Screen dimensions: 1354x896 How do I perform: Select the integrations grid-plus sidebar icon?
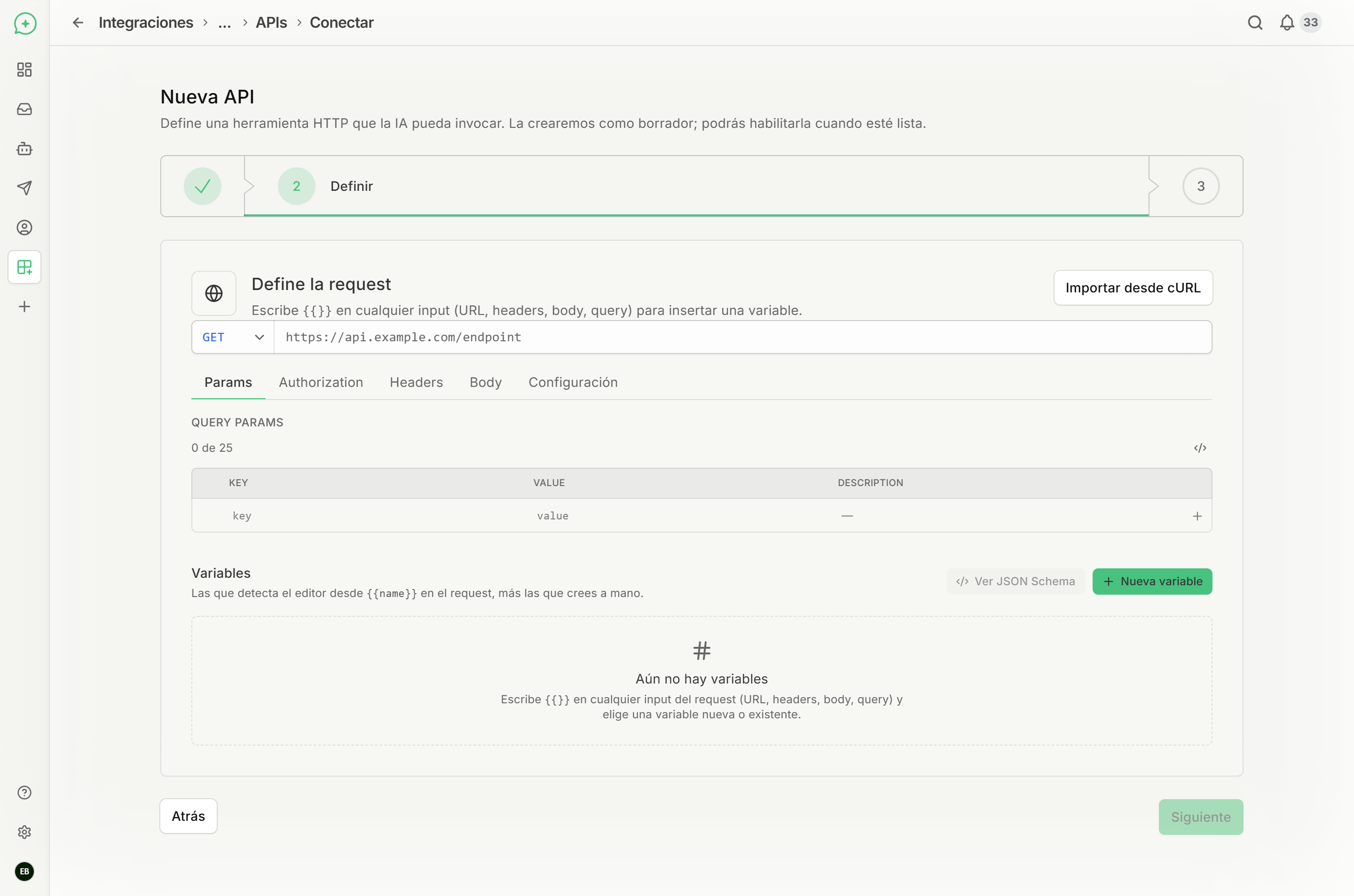24,267
